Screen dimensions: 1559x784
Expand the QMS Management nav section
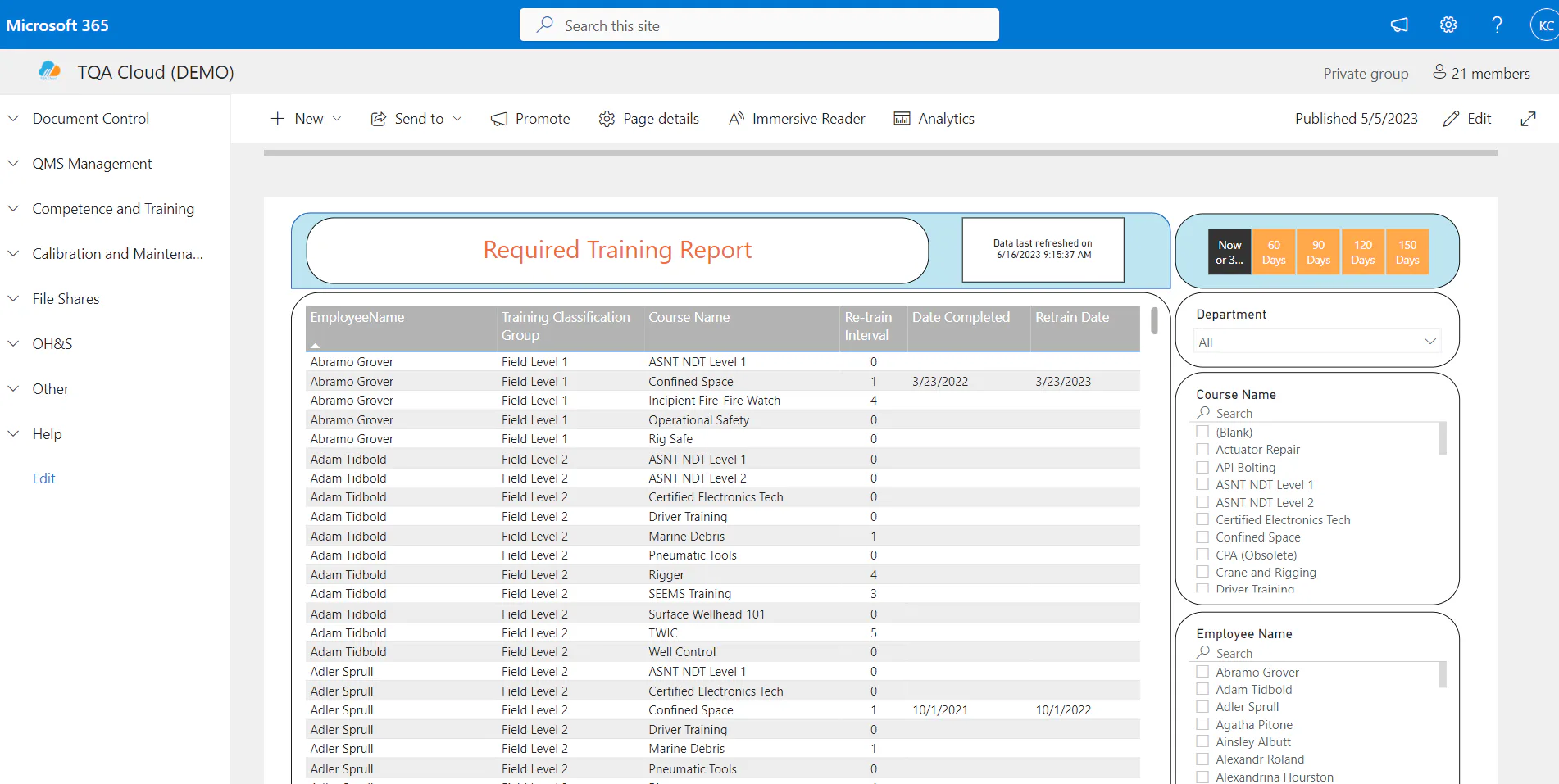(x=14, y=163)
